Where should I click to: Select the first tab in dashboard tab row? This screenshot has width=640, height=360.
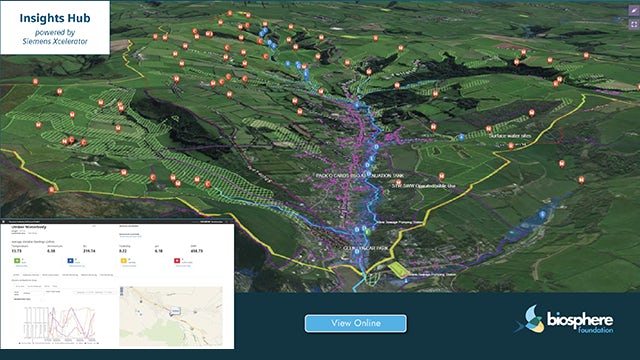coord(16,275)
